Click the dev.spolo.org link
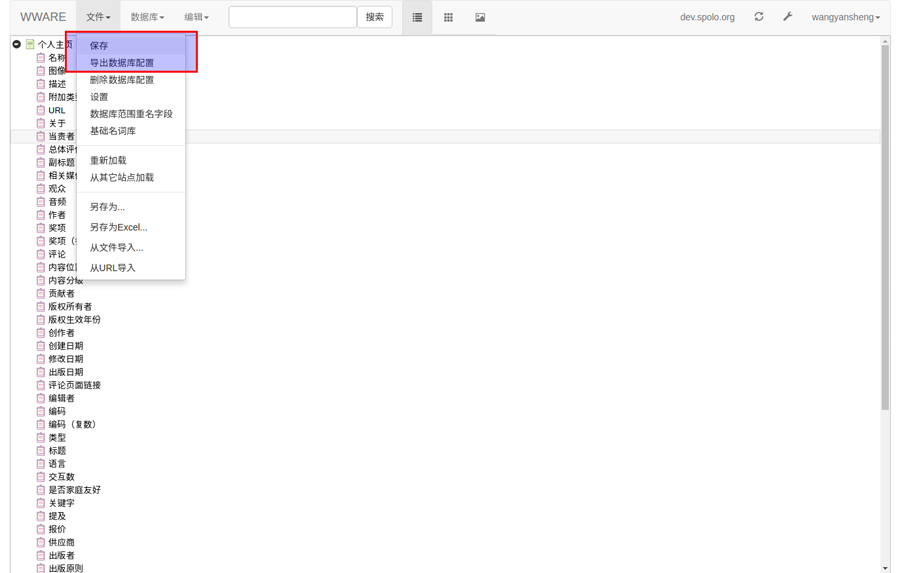Image resolution: width=900 pixels, height=573 pixels. click(x=707, y=17)
